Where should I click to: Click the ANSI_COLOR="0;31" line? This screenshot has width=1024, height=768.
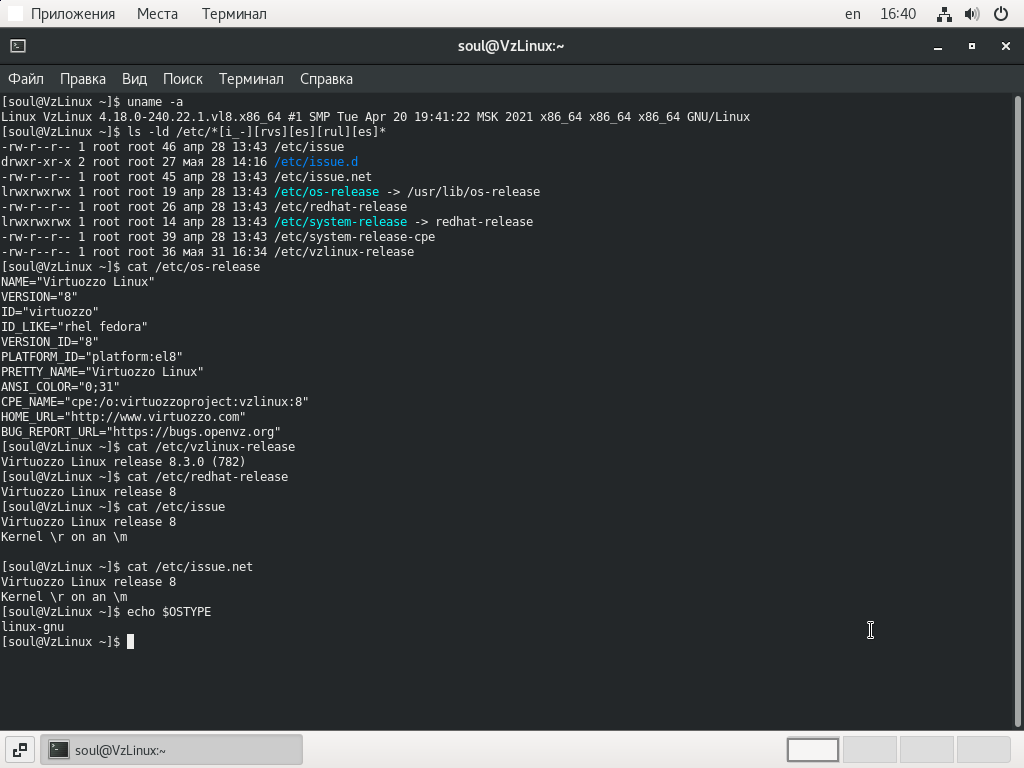pos(61,387)
